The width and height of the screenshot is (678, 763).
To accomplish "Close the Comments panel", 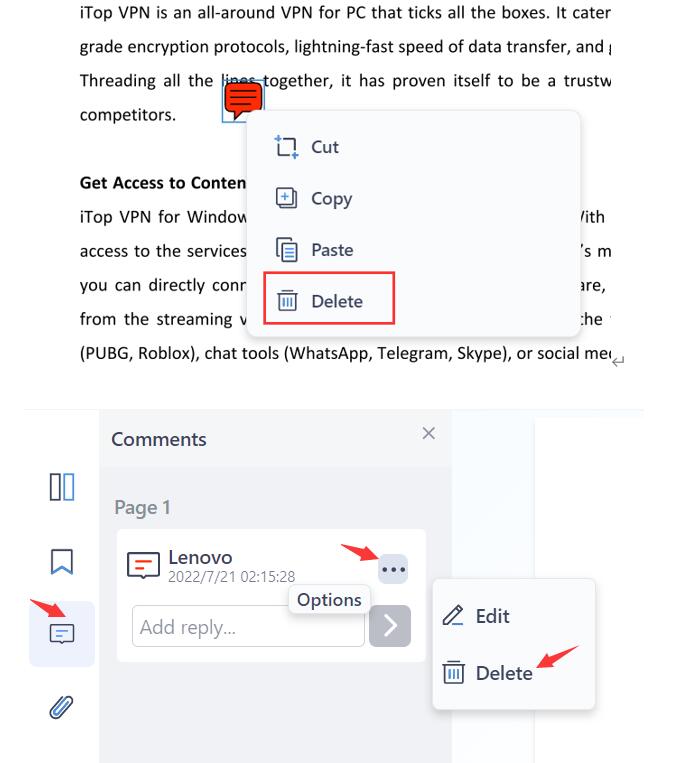I will click(428, 433).
